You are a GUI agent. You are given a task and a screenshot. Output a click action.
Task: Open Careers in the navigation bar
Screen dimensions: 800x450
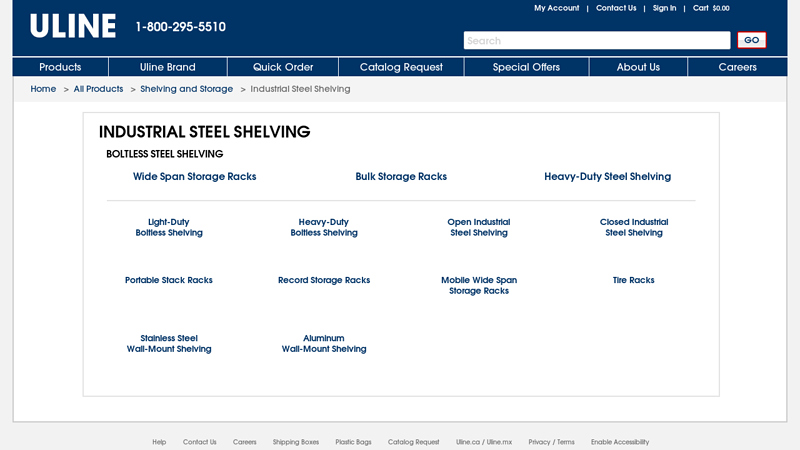click(737, 67)
